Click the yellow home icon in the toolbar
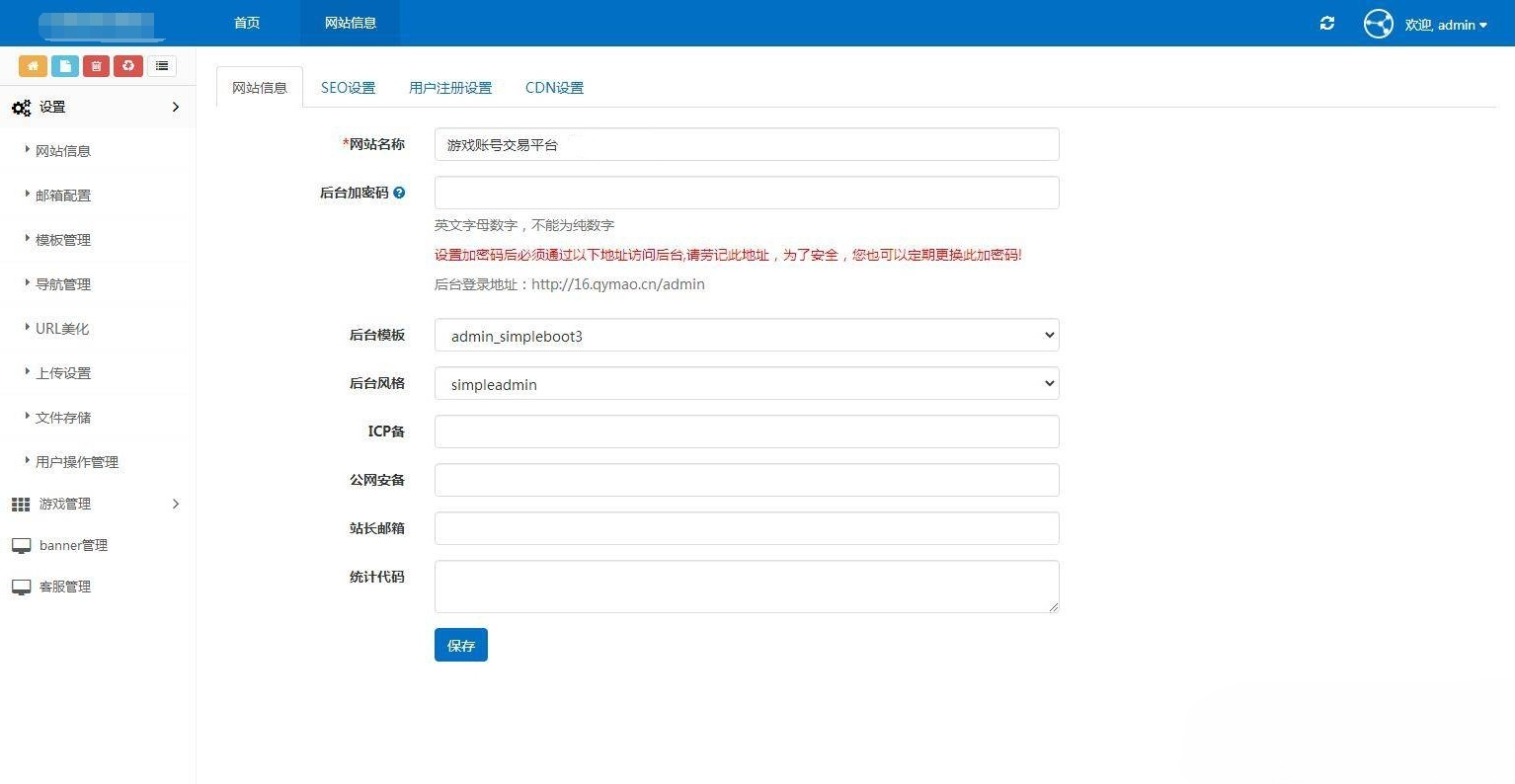Screen dimensions: 1515x784 (33, 66)
